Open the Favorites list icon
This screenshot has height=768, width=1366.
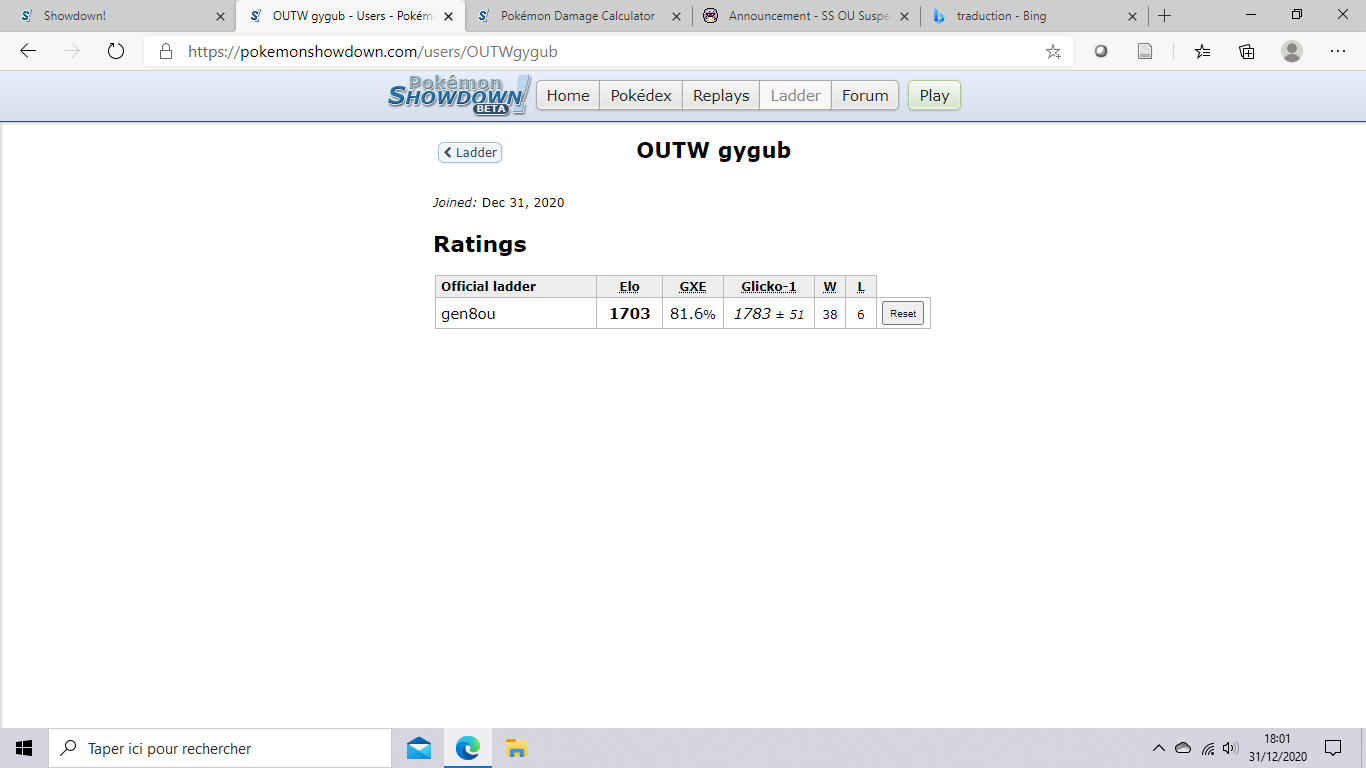pyautogui.click(x=1202, y=51)
